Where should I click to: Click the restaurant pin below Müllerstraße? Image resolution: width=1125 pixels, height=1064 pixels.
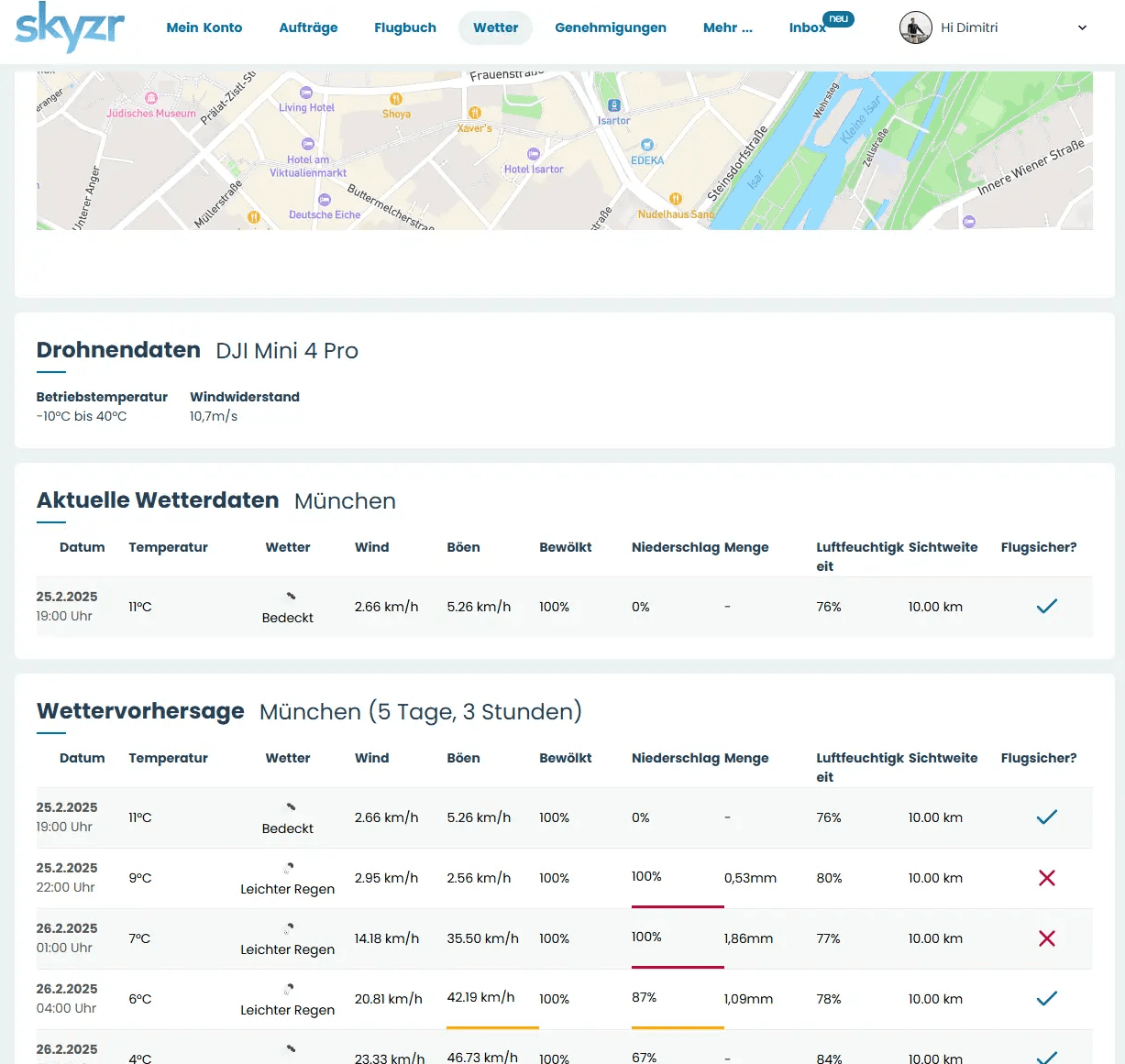(x=254, y=217)
